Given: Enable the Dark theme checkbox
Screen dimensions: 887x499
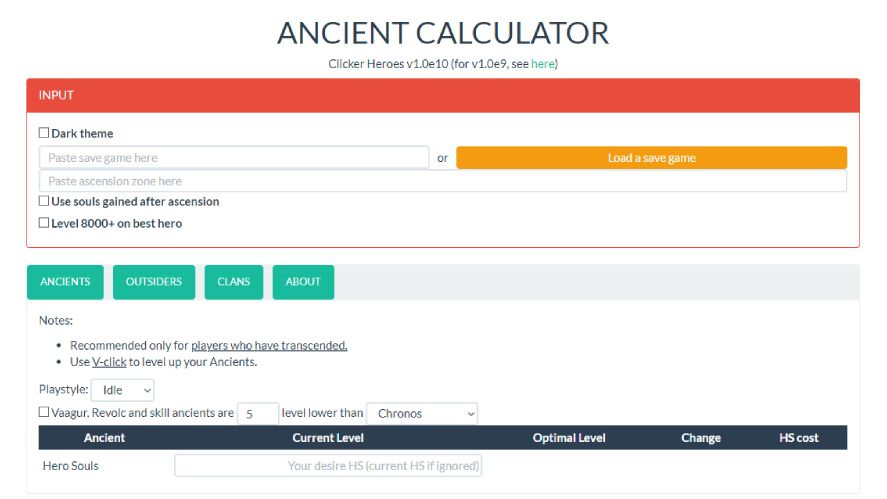Looking at the screenshot, I should pyautogui.click(x=44, y=133).
